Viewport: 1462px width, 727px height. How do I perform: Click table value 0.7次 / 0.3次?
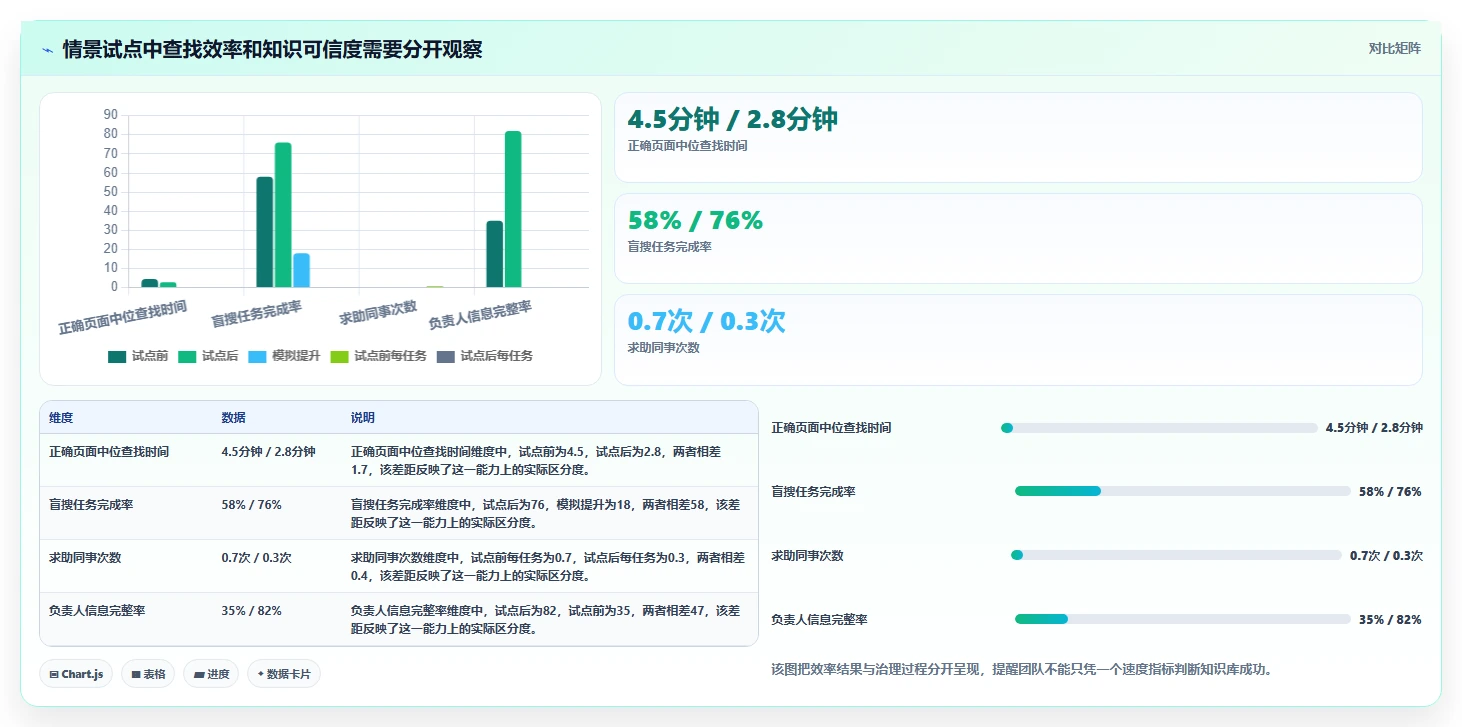[257, 558]
